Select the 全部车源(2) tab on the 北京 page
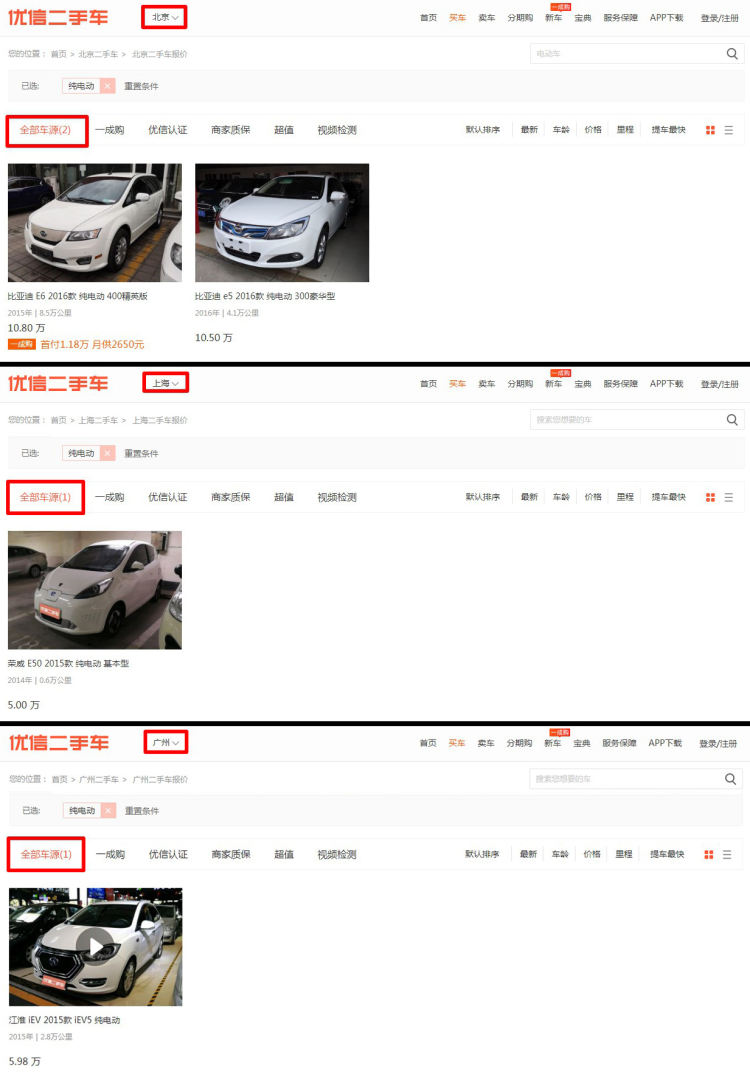Screen dimensions: 750x1080 tap(45, 130)
